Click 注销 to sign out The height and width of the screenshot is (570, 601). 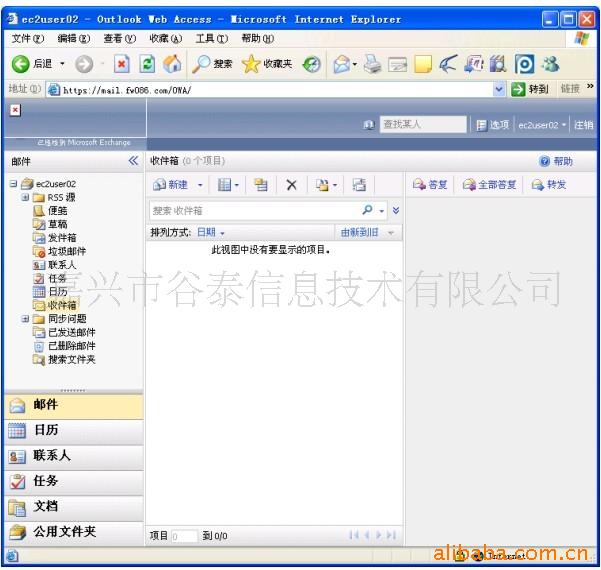pos(583,125)
